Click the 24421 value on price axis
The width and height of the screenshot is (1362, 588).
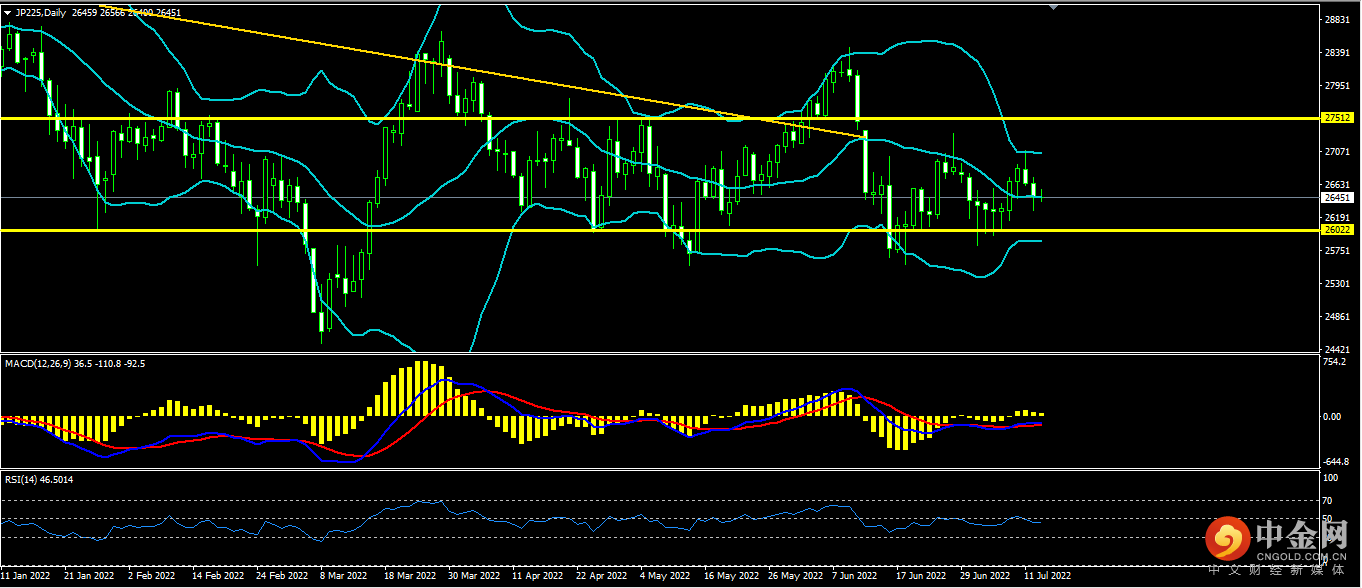point(1336,350)
